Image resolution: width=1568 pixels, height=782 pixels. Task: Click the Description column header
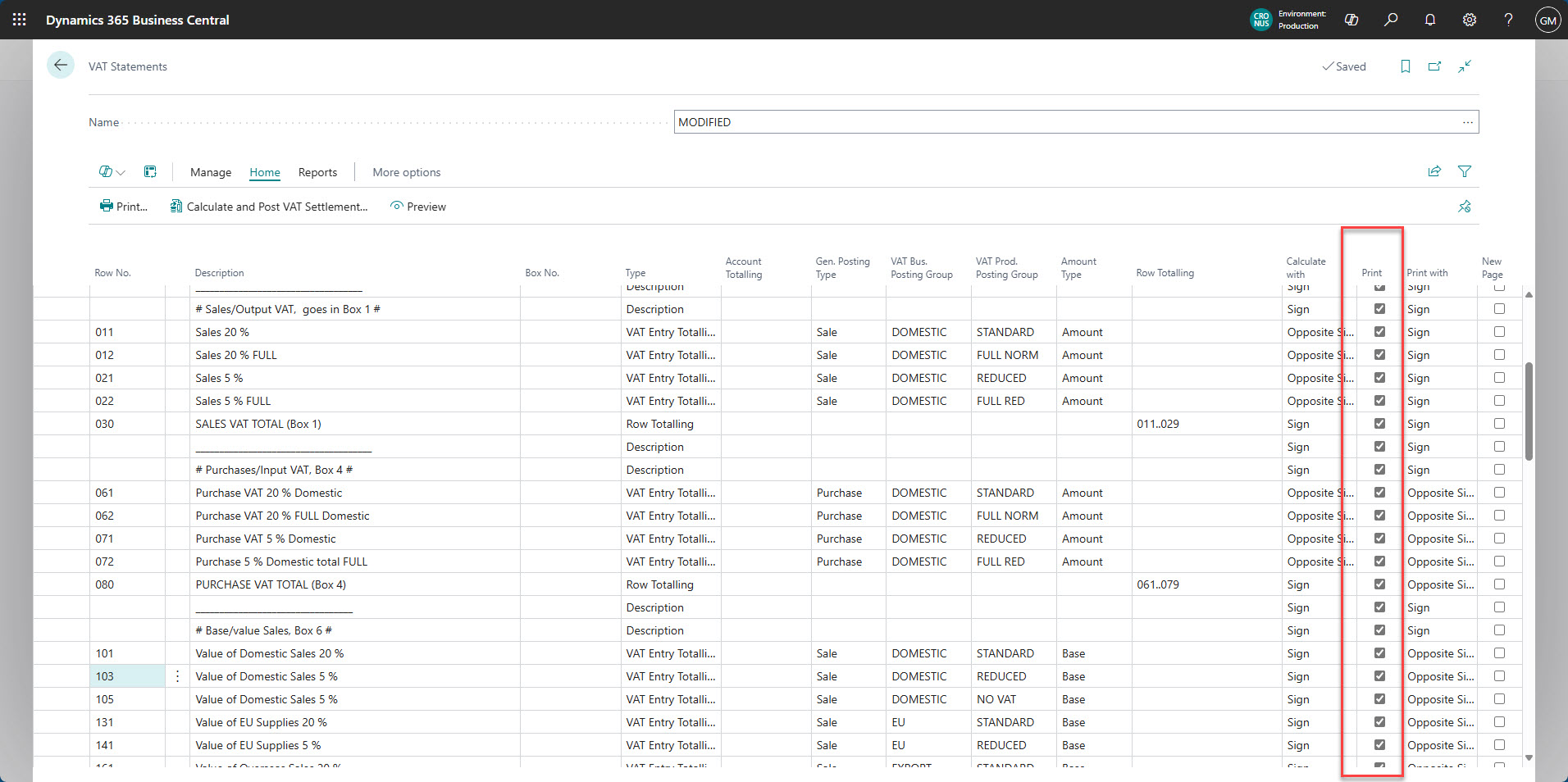point(219,273)
